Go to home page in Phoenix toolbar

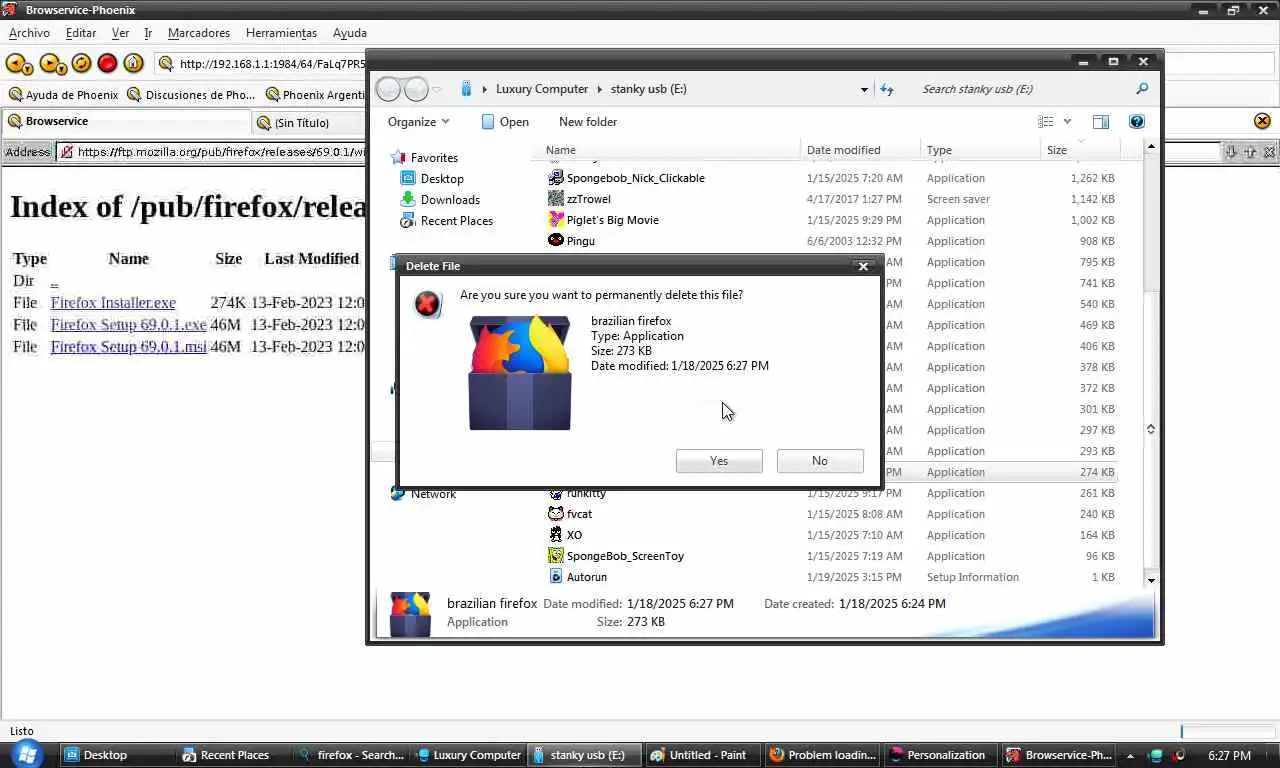click(133, 64)
